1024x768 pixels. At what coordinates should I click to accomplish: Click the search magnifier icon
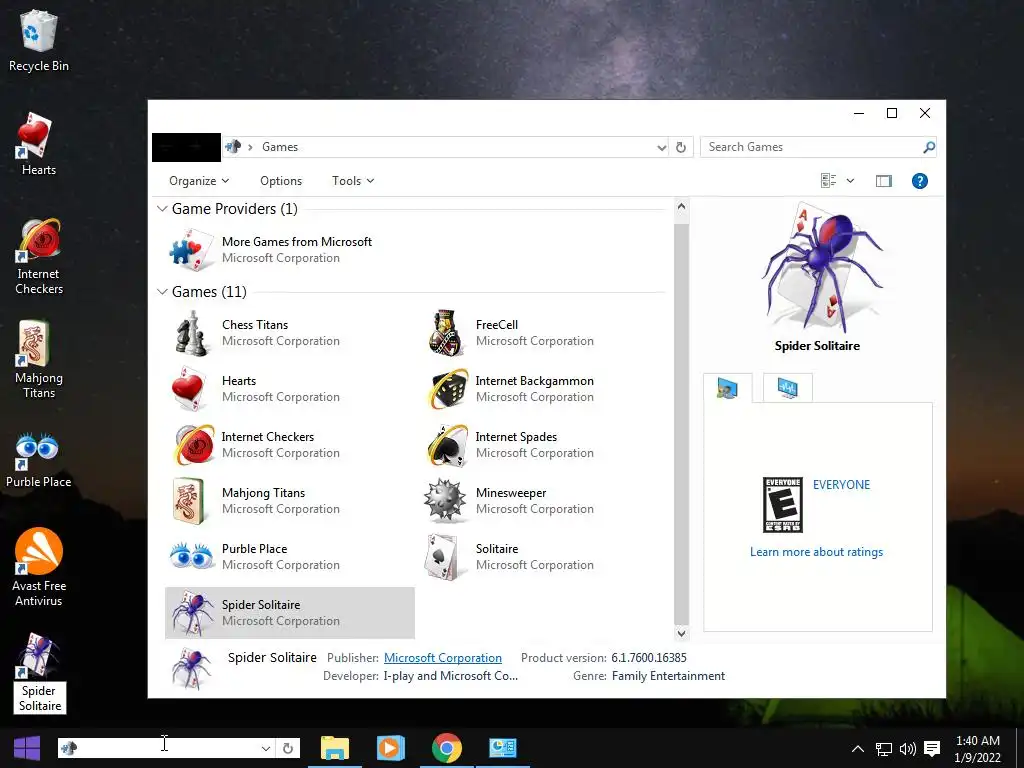point(929,147)
